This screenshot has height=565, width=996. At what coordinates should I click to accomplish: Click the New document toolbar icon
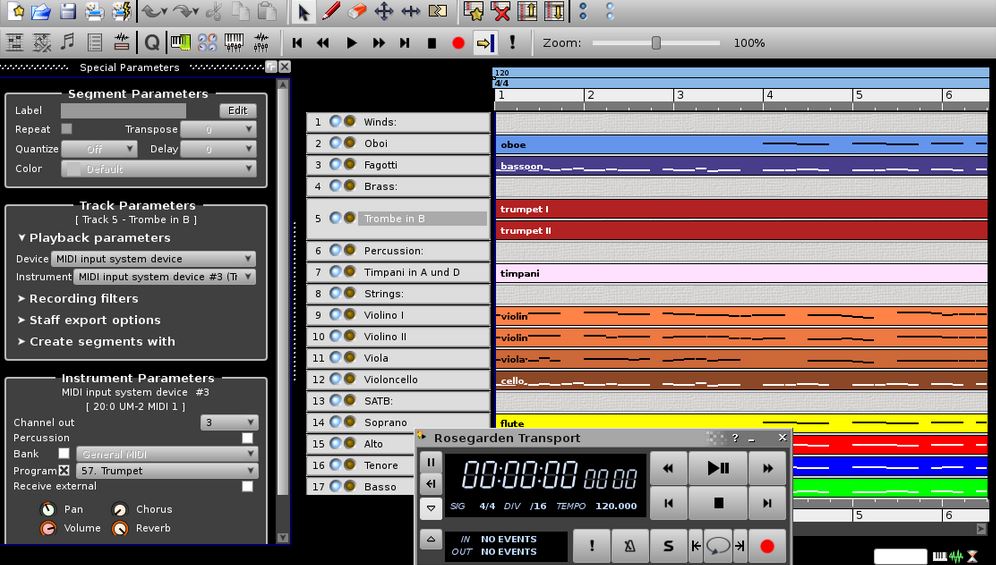click(17, 11)
